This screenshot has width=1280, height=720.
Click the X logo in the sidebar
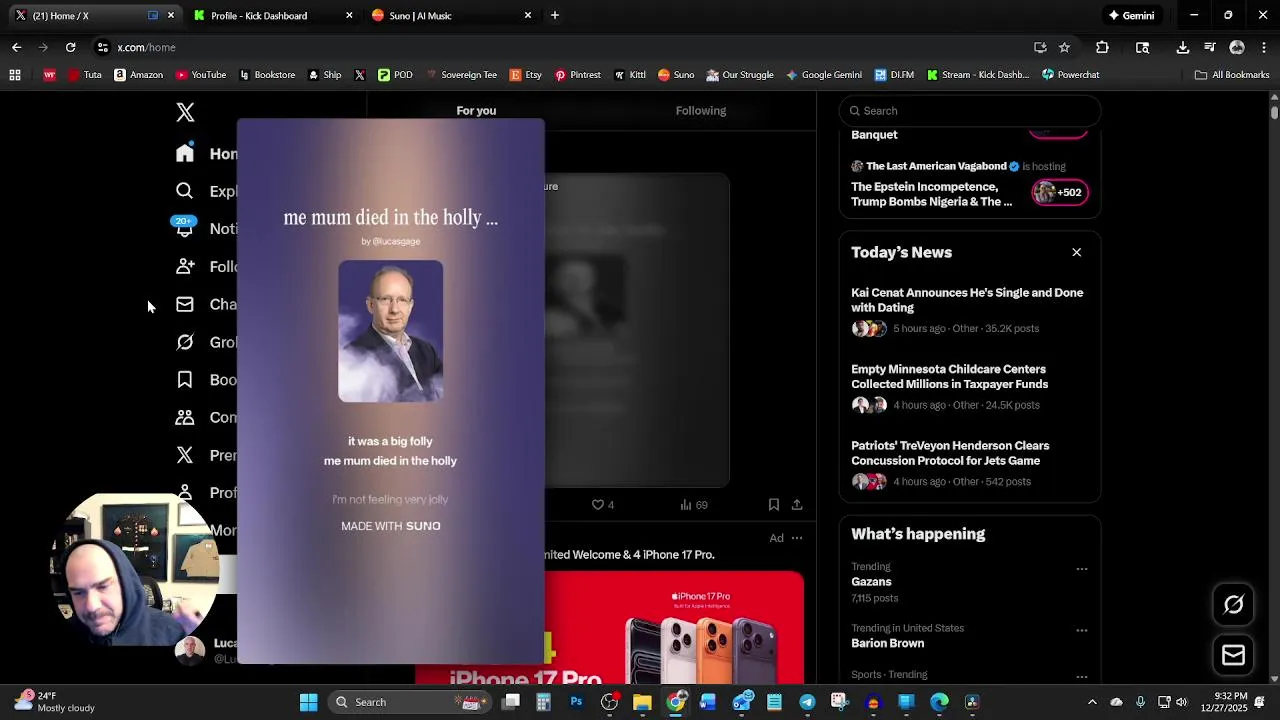pos(185,112)
